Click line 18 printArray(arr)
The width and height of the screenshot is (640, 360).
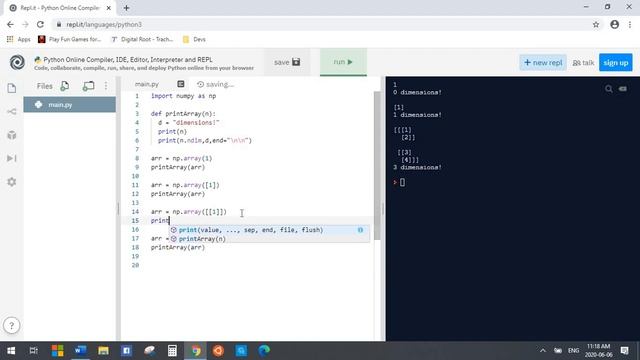click(178, 247)
